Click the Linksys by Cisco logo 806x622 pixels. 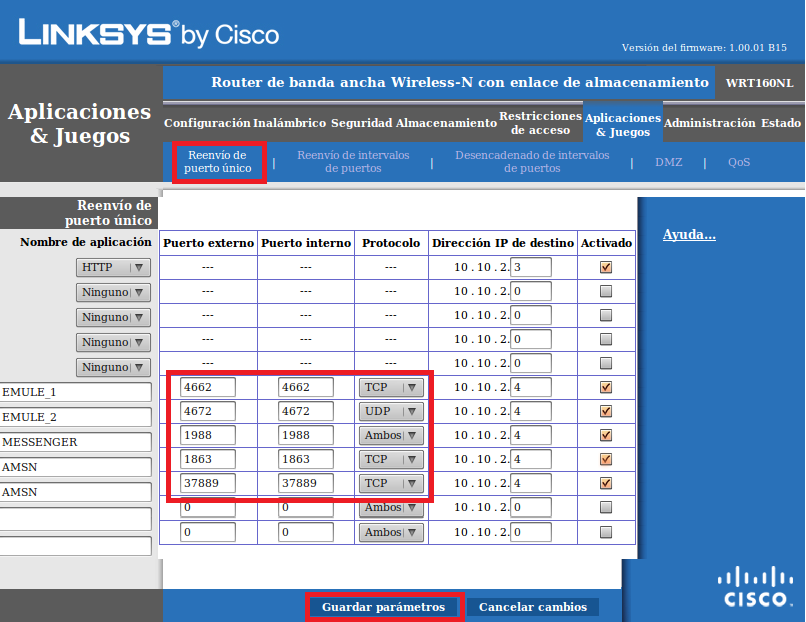[x=149, y=33]
